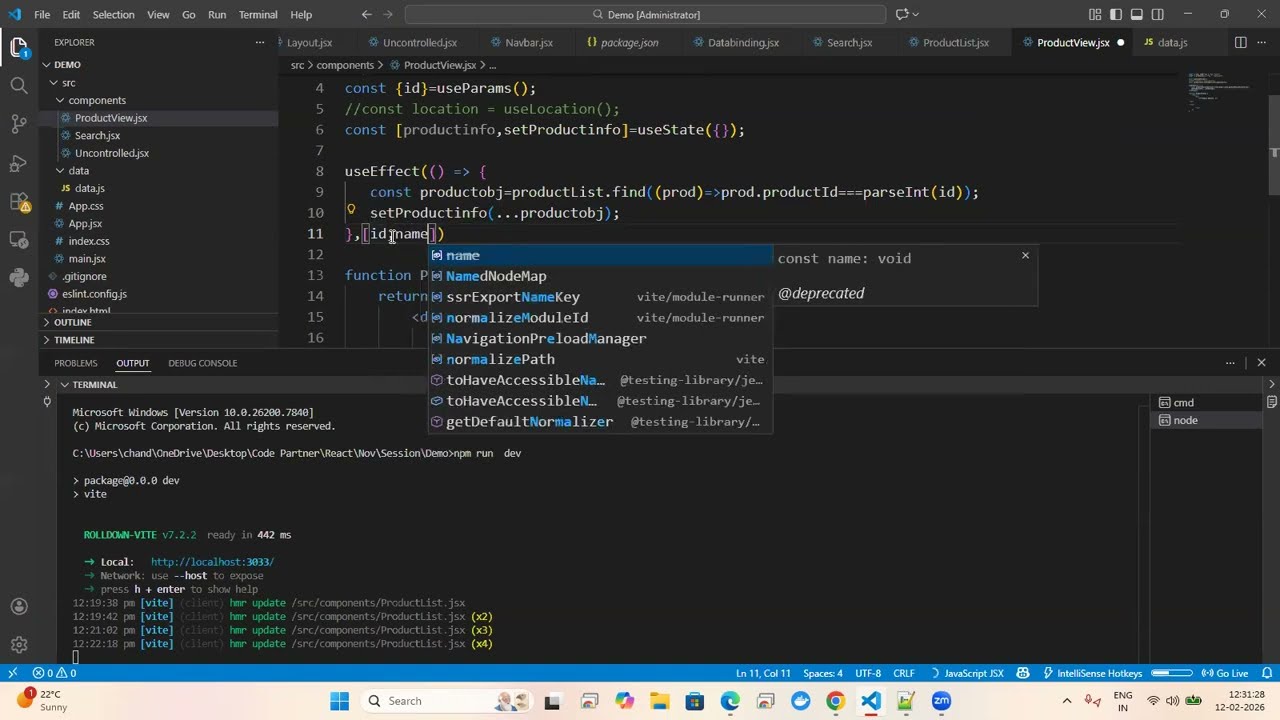Open the Source Control view
Viewport: 1280px width, 720px height.
tap(19, 124)
